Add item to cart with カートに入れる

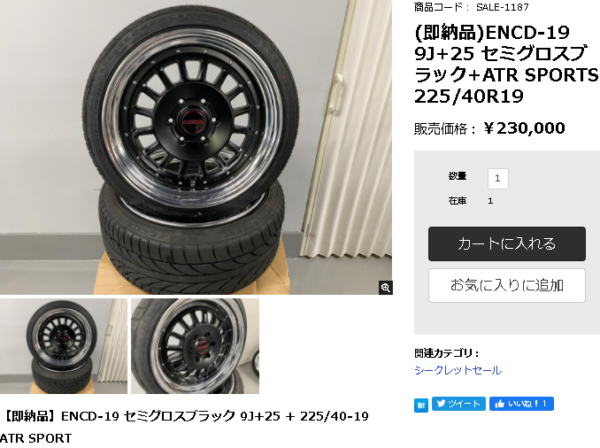507,244
